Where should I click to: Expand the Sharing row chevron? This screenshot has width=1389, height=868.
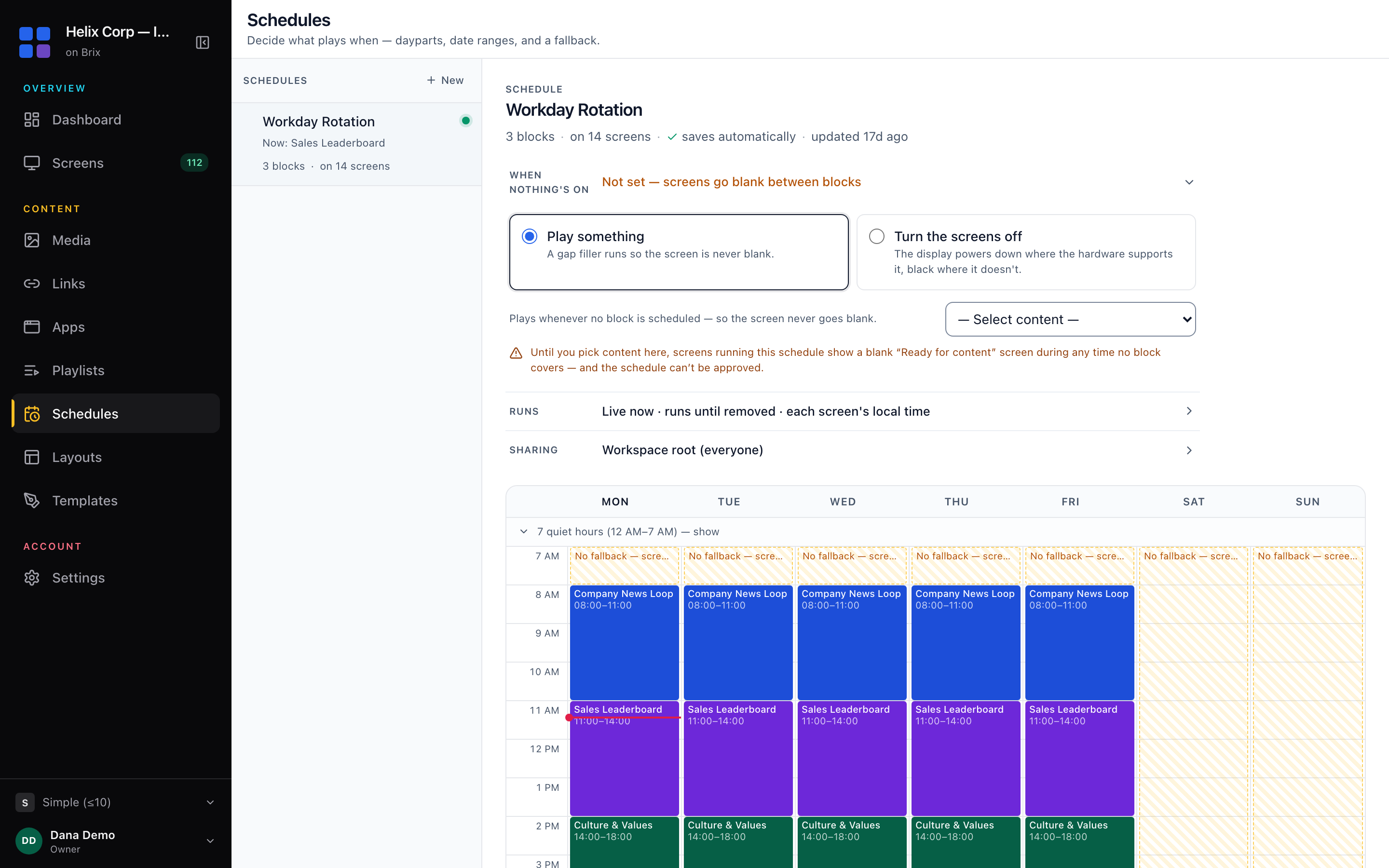pos(1189,450)
